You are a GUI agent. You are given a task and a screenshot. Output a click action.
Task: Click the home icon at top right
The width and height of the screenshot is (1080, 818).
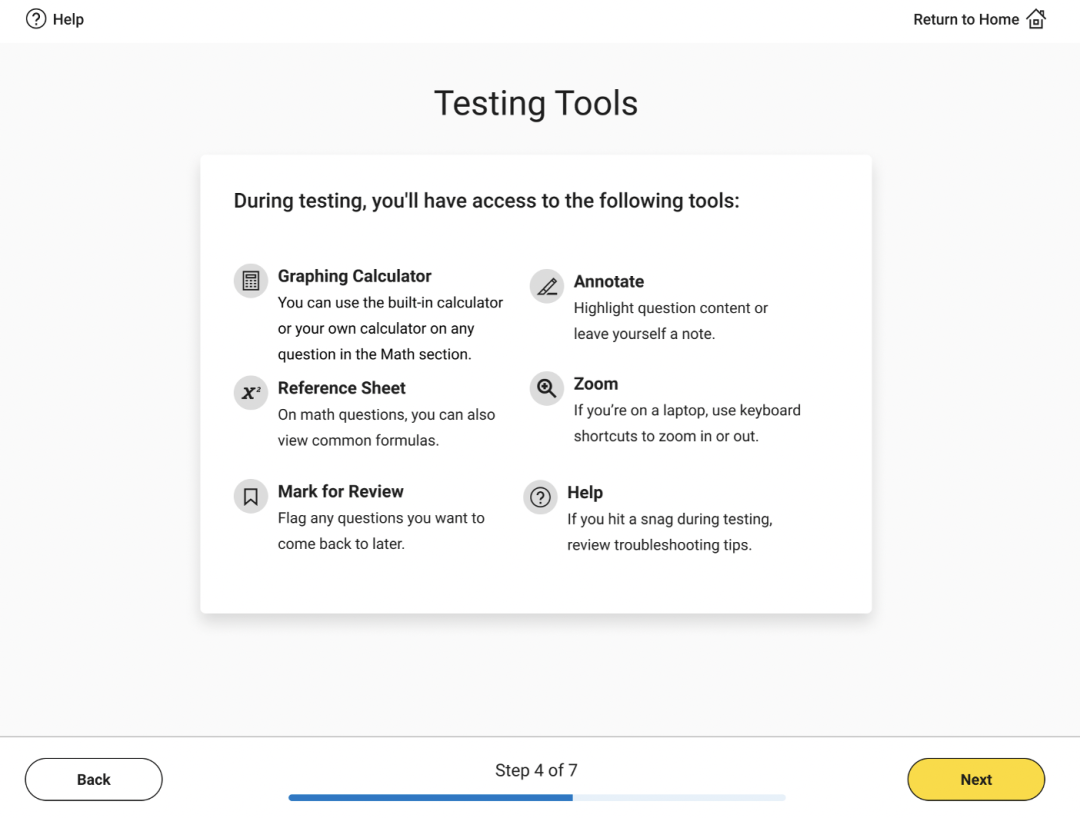pos(1036,19)
